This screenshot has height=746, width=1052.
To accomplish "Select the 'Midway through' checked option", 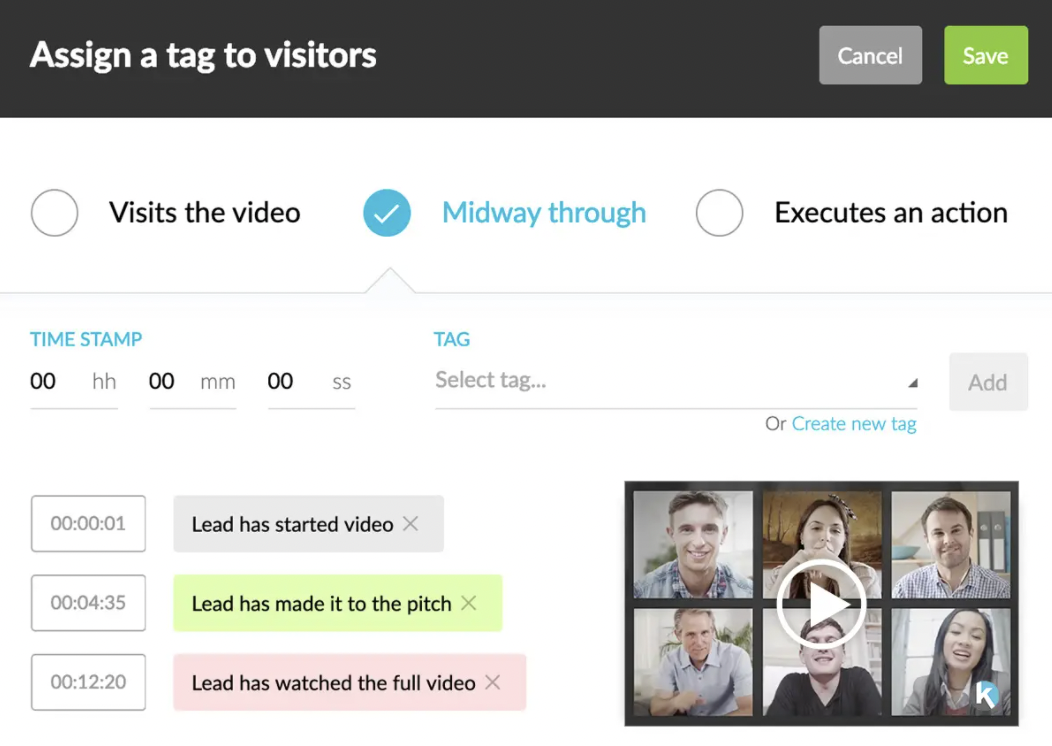I will 387,213.
